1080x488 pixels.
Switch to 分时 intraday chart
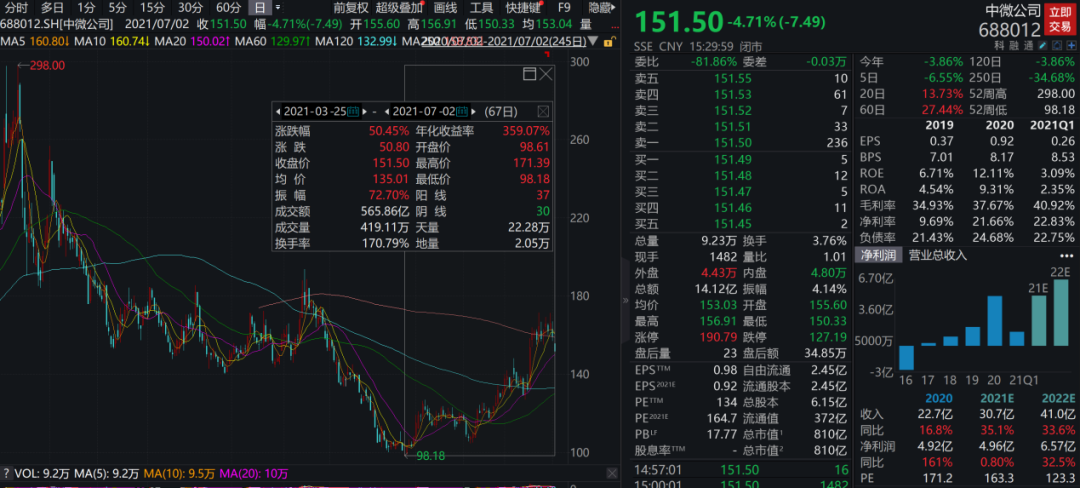coord(17,8)
